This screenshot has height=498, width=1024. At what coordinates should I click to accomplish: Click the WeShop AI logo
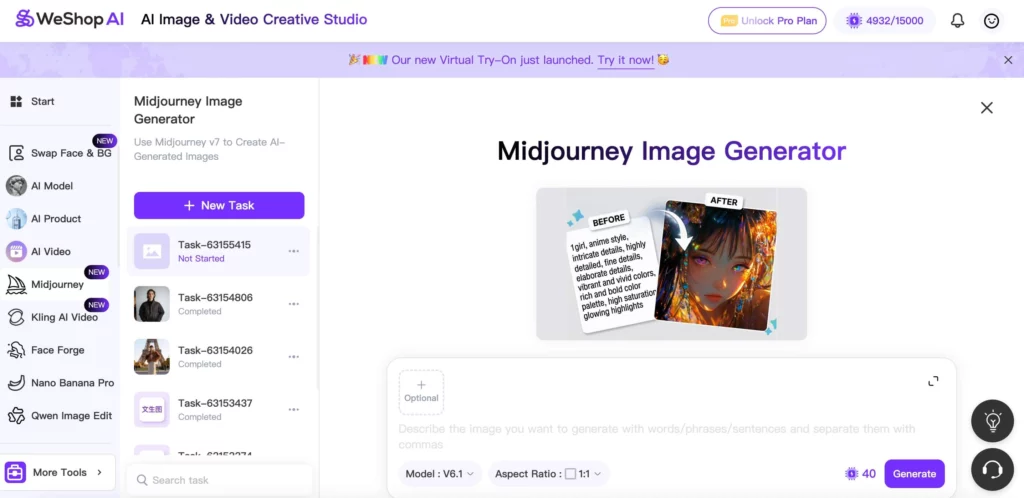68,19
